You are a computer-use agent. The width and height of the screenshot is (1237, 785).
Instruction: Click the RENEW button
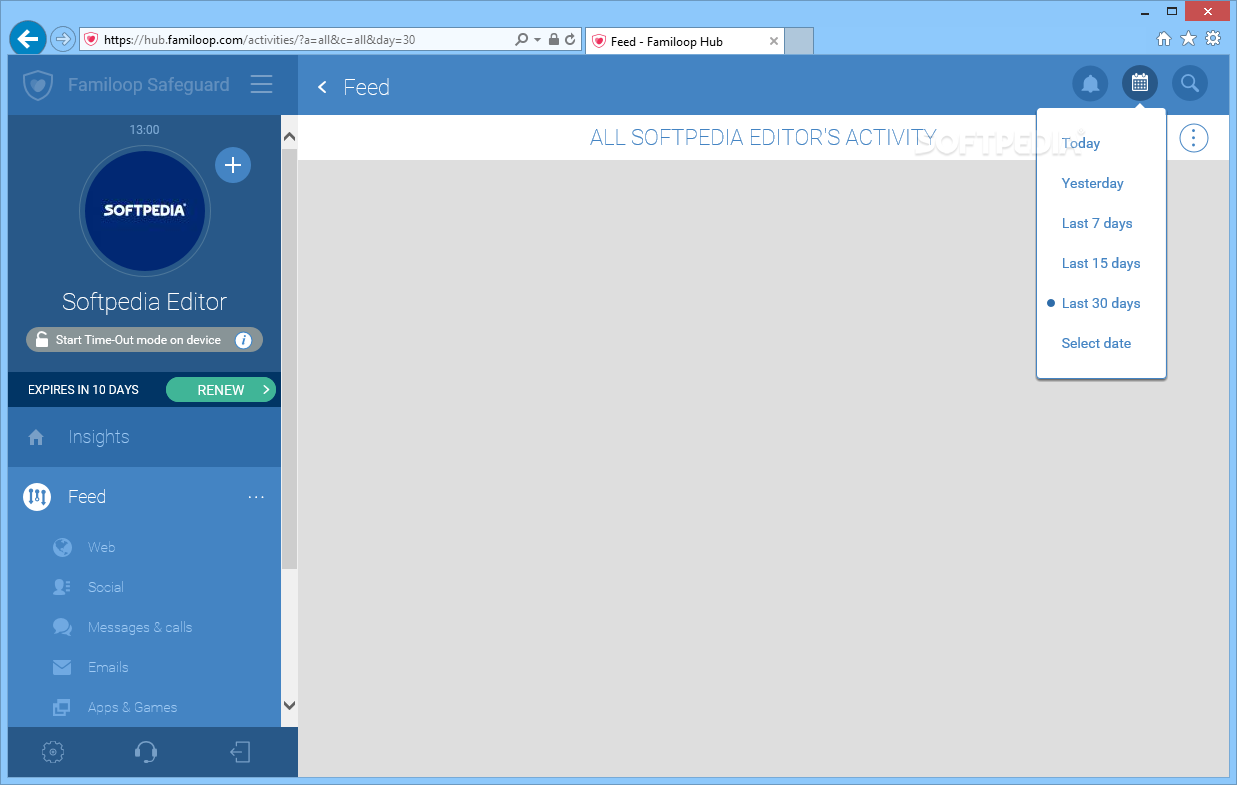[x=221, y=390]
